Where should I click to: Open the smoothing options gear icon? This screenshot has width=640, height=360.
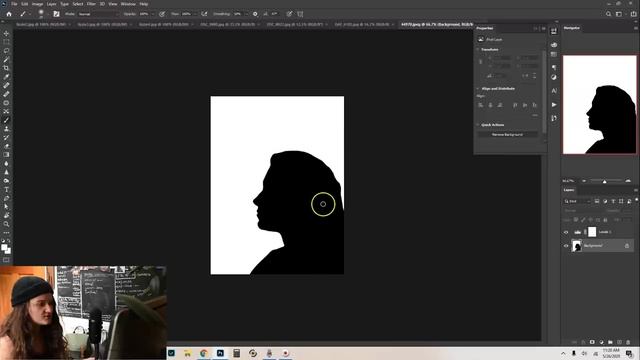255,14
